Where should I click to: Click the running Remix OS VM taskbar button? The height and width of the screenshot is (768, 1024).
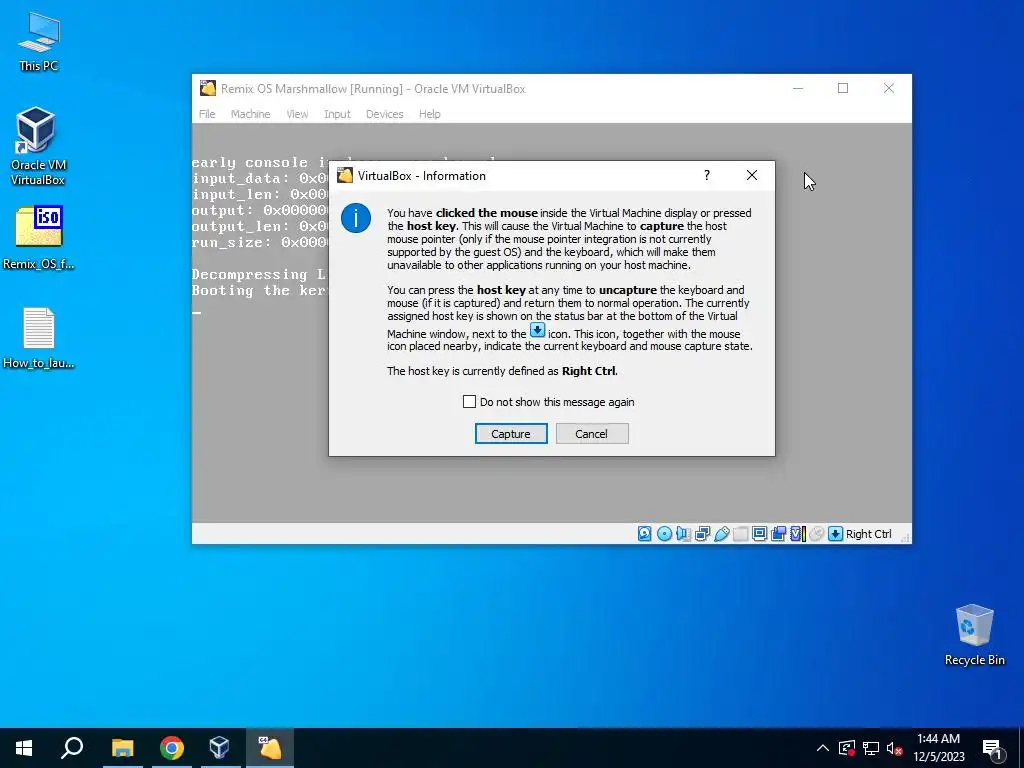[270, 748]
